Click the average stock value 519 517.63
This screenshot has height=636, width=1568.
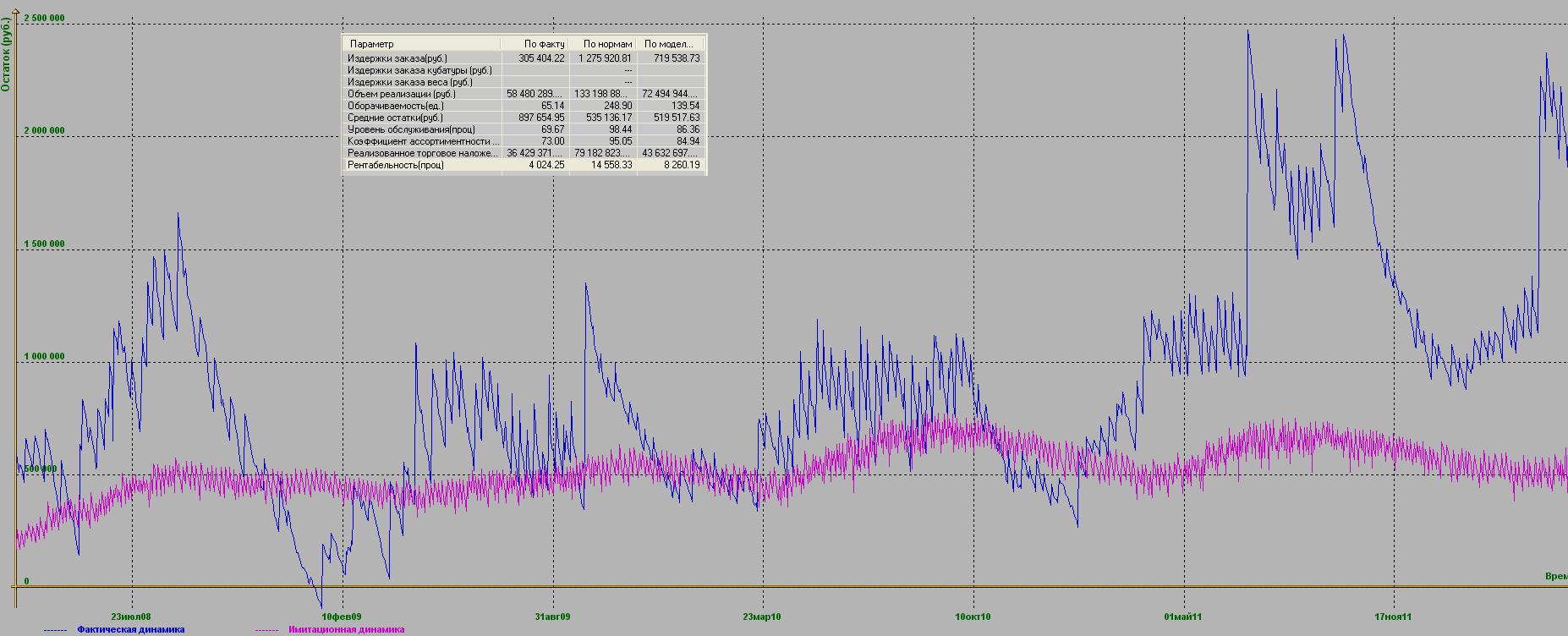[677, 118]
